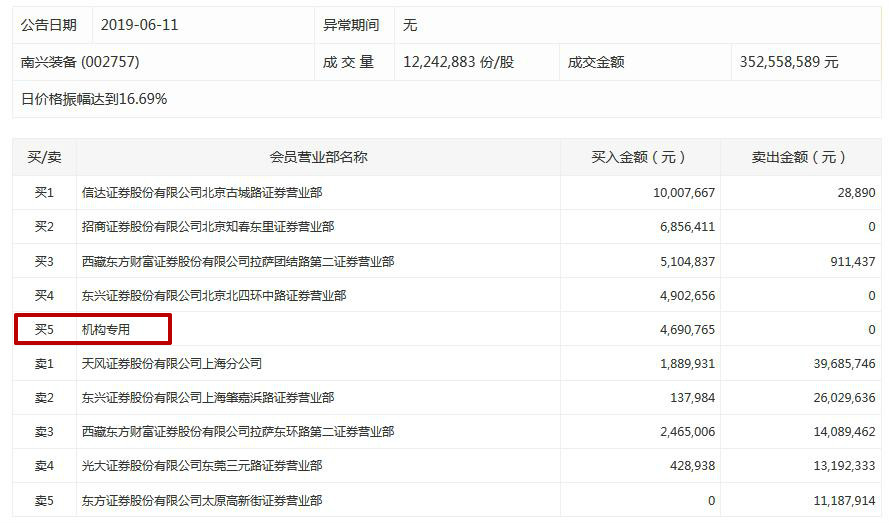Click the 会员营业部名称 column header

click(x=318, y=157)
